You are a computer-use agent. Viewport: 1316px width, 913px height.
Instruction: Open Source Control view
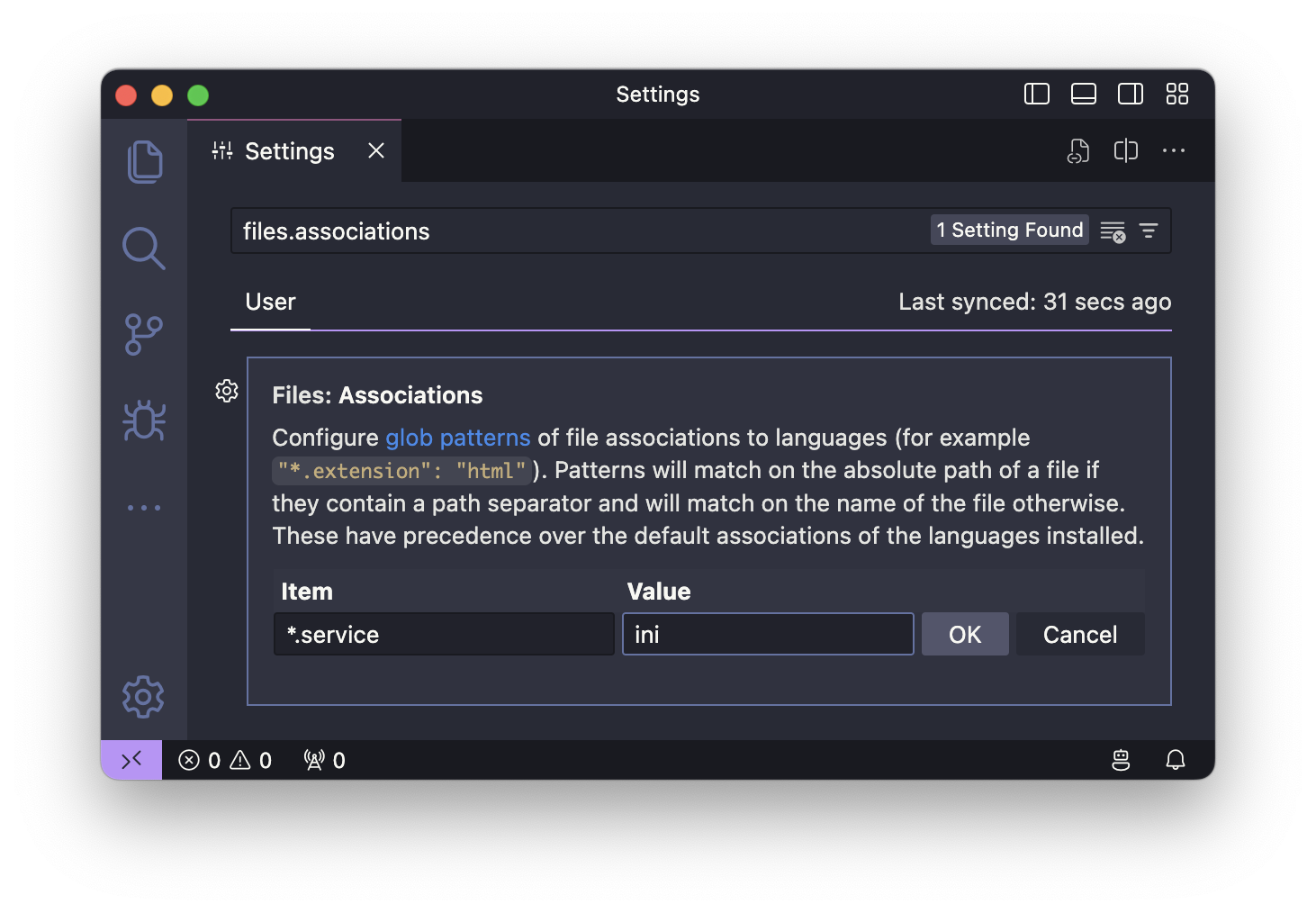(x=144, y=334)
